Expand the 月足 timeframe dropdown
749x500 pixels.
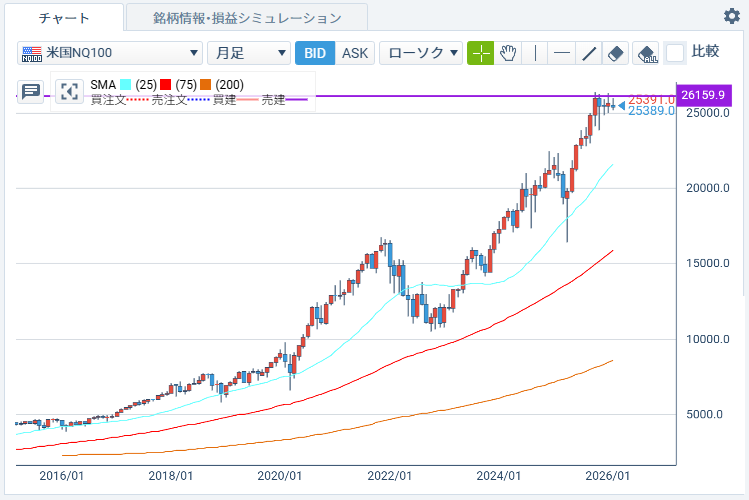coord(247,53)
